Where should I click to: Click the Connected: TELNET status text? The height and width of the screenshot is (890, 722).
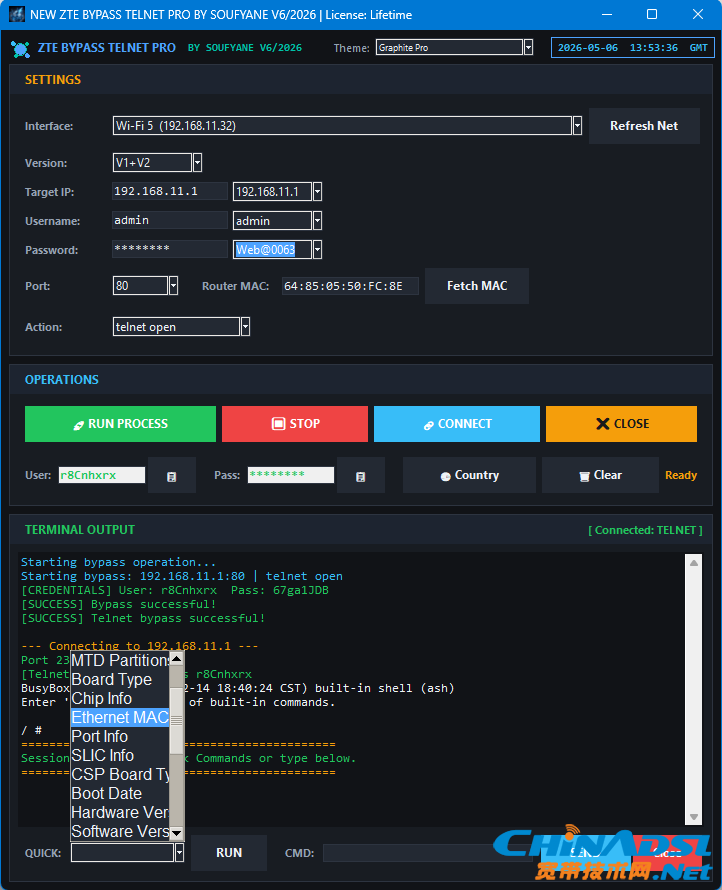[645, 530]
